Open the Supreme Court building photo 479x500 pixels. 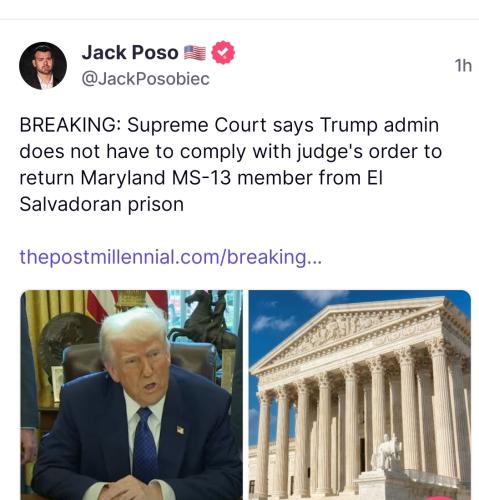[360, 395]
